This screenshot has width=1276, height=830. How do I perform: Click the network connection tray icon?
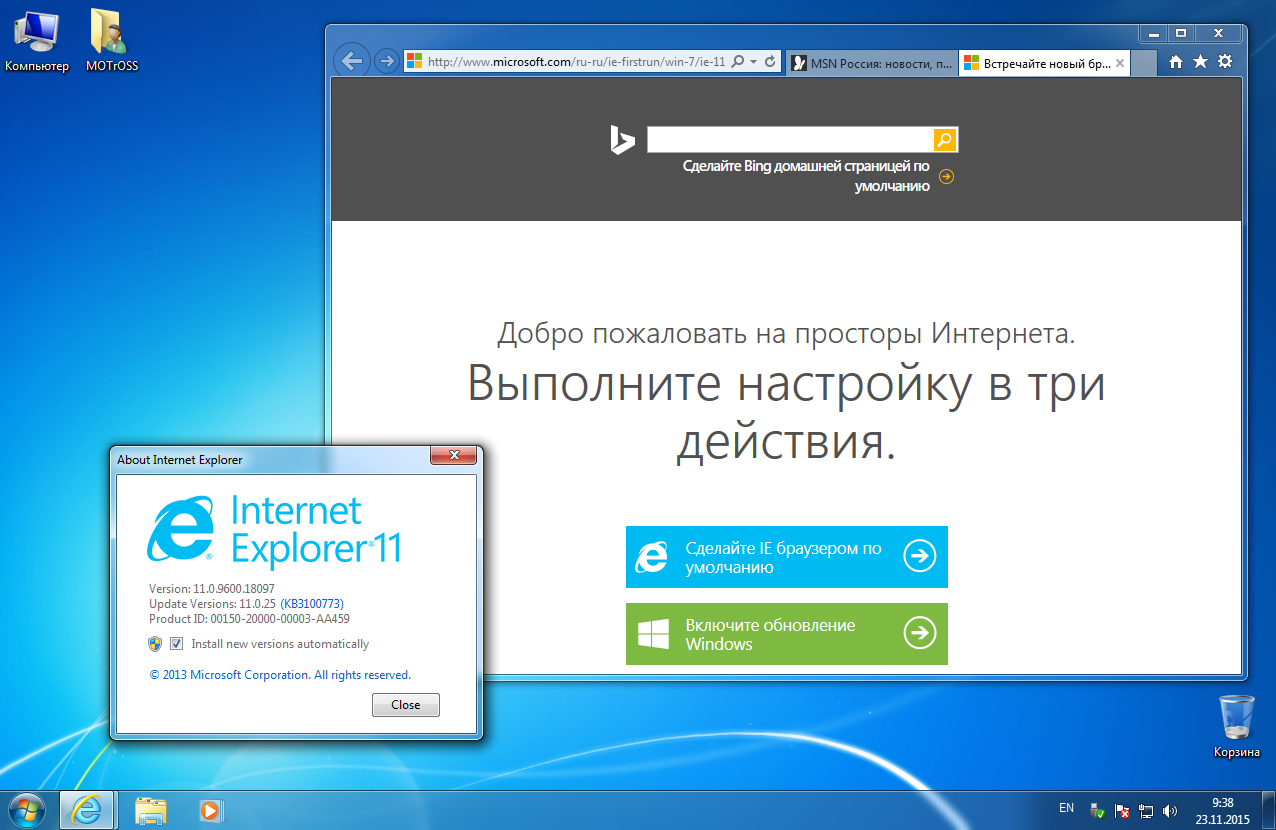click(1146, 811)
